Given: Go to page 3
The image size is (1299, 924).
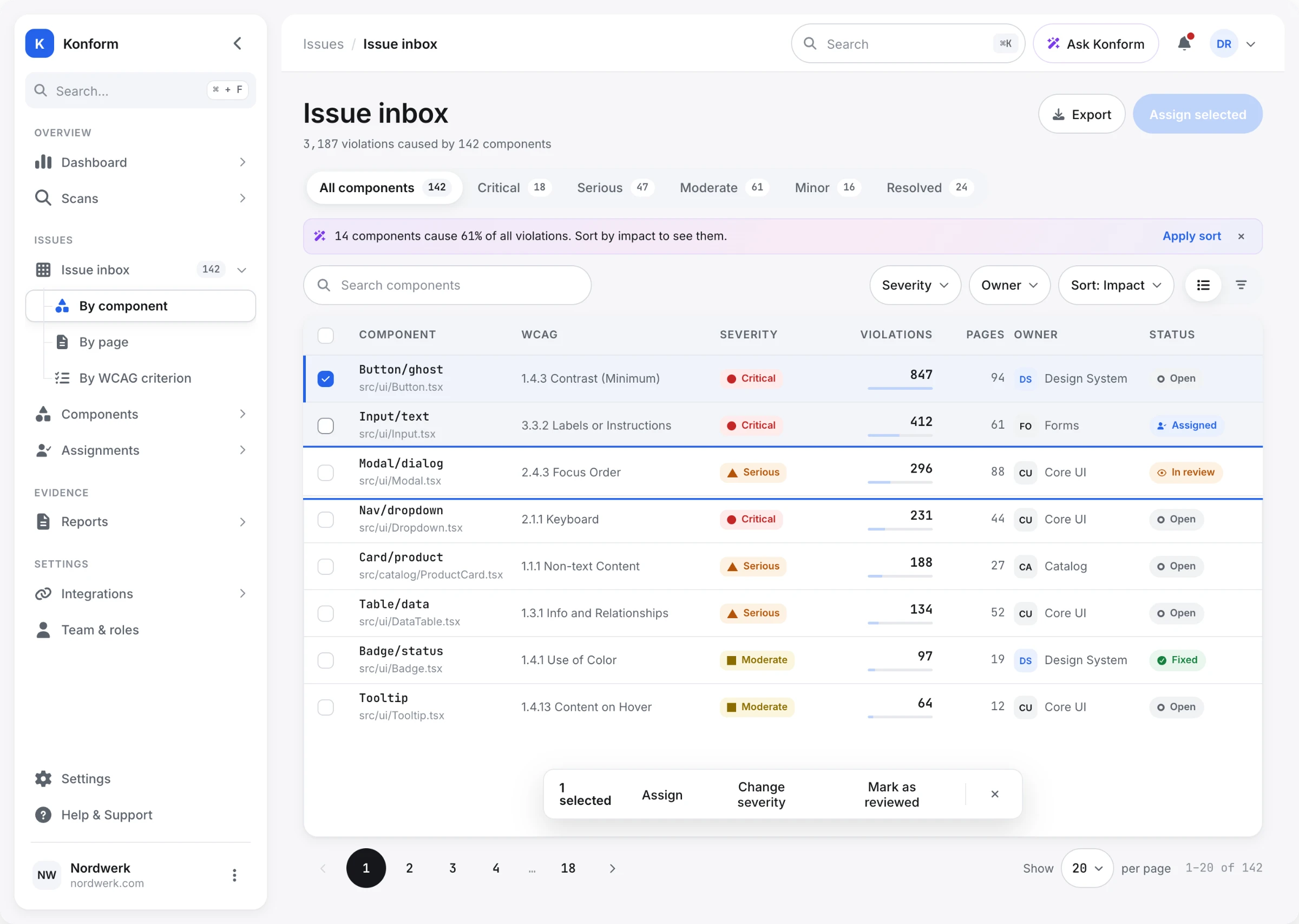Looking at the screenshot, I should [x=452, y=868].
